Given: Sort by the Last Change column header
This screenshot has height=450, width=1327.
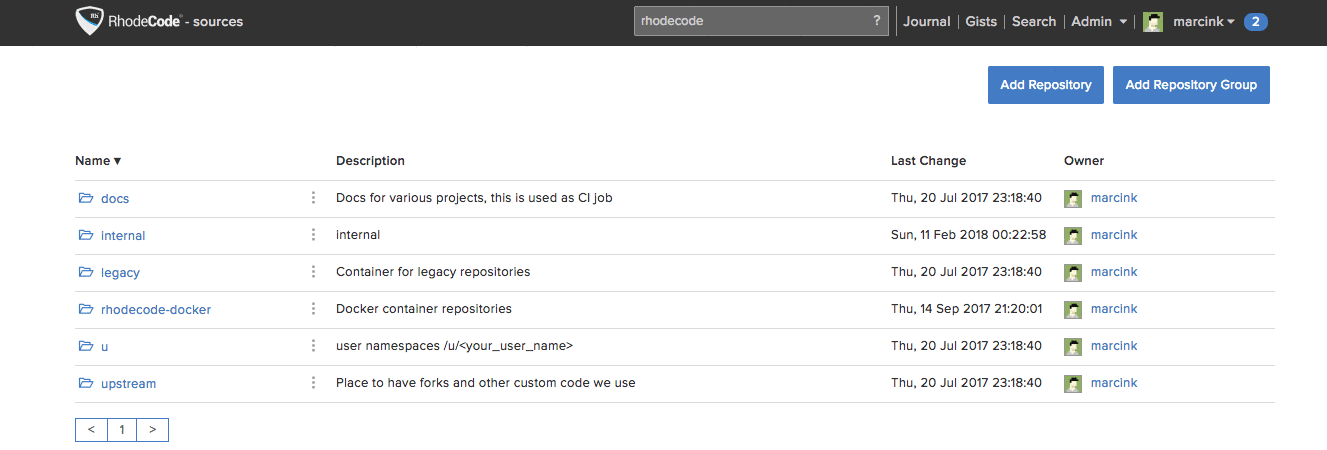Looking at the screenshot, I should coord(928,160).
